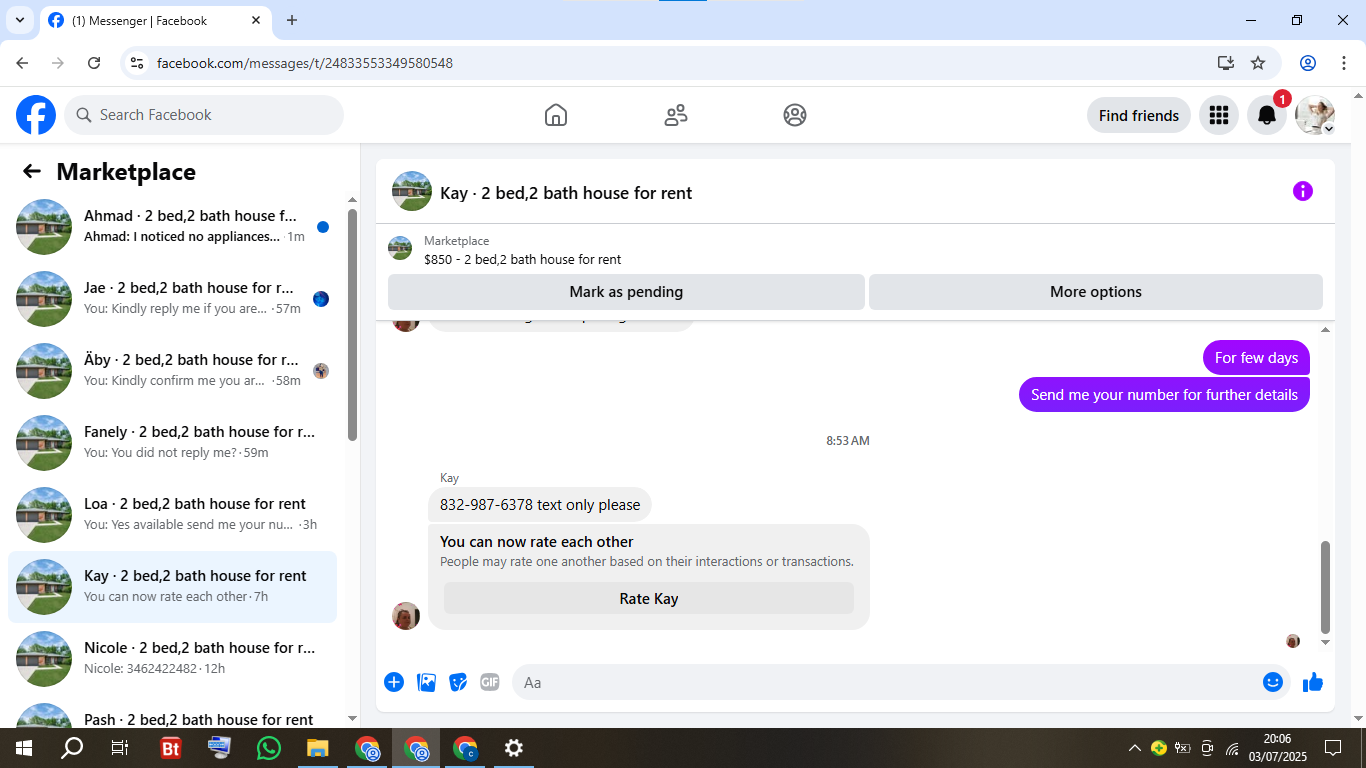
Task: Select the Messenger Facebook tab
Action: (x=155, y=20)
